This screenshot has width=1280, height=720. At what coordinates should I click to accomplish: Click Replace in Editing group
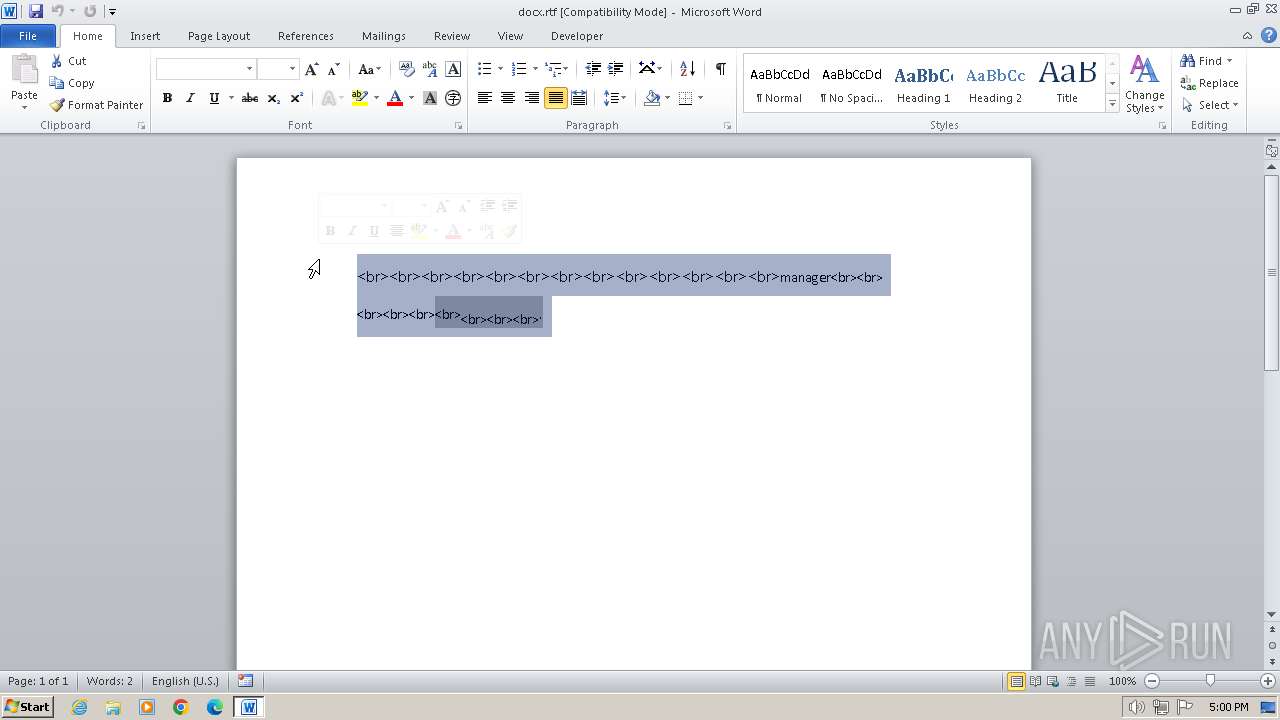click(1209, 83)
